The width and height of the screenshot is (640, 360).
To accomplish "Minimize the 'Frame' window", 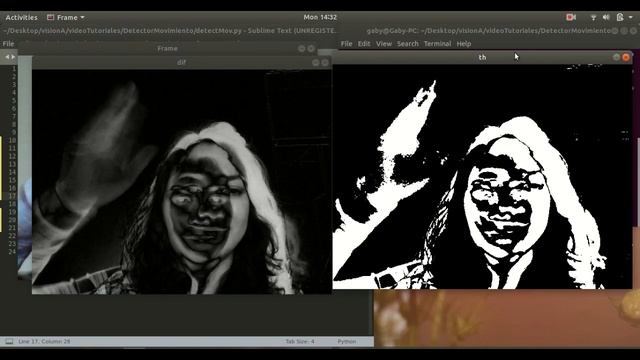I will [302, 49].
